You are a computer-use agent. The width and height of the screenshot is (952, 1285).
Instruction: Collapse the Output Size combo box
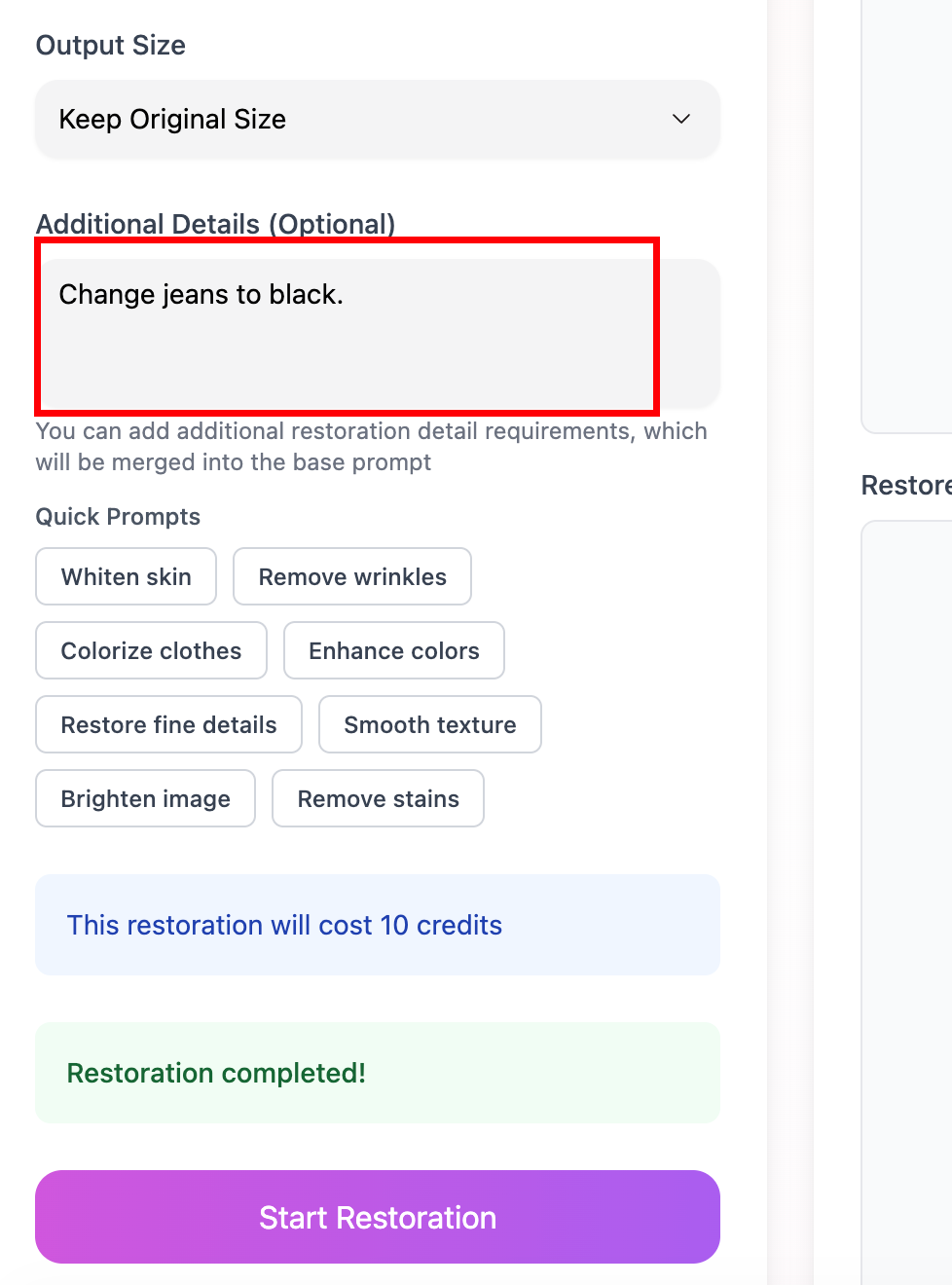click(x=377, y=119)
